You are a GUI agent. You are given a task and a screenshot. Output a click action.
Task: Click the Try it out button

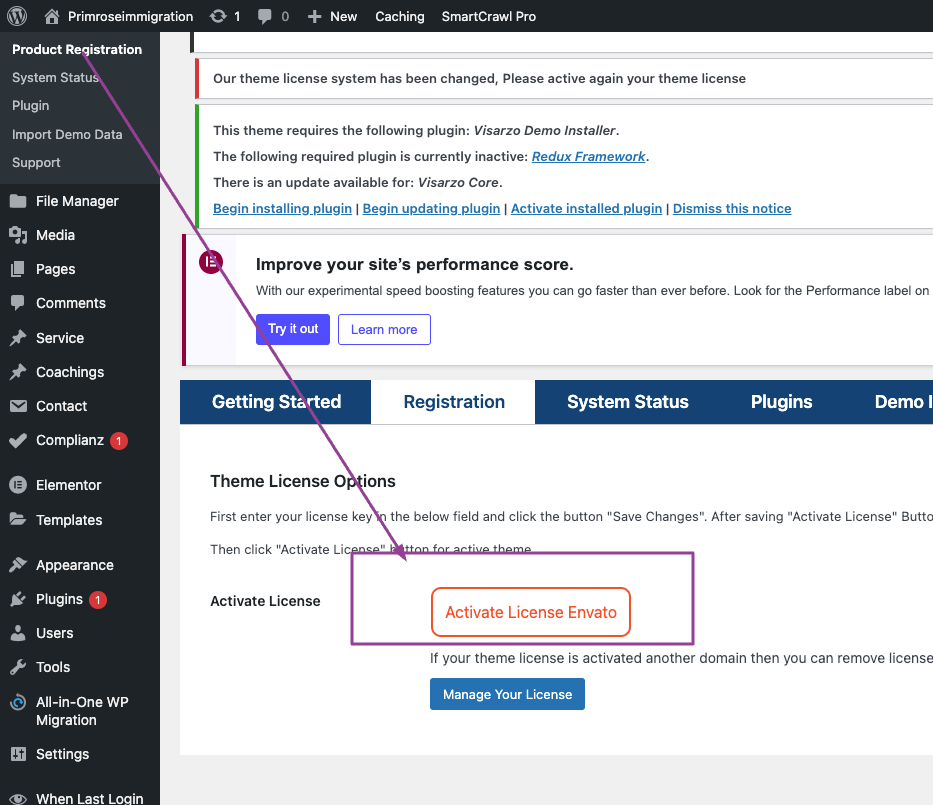coord(293,329)
